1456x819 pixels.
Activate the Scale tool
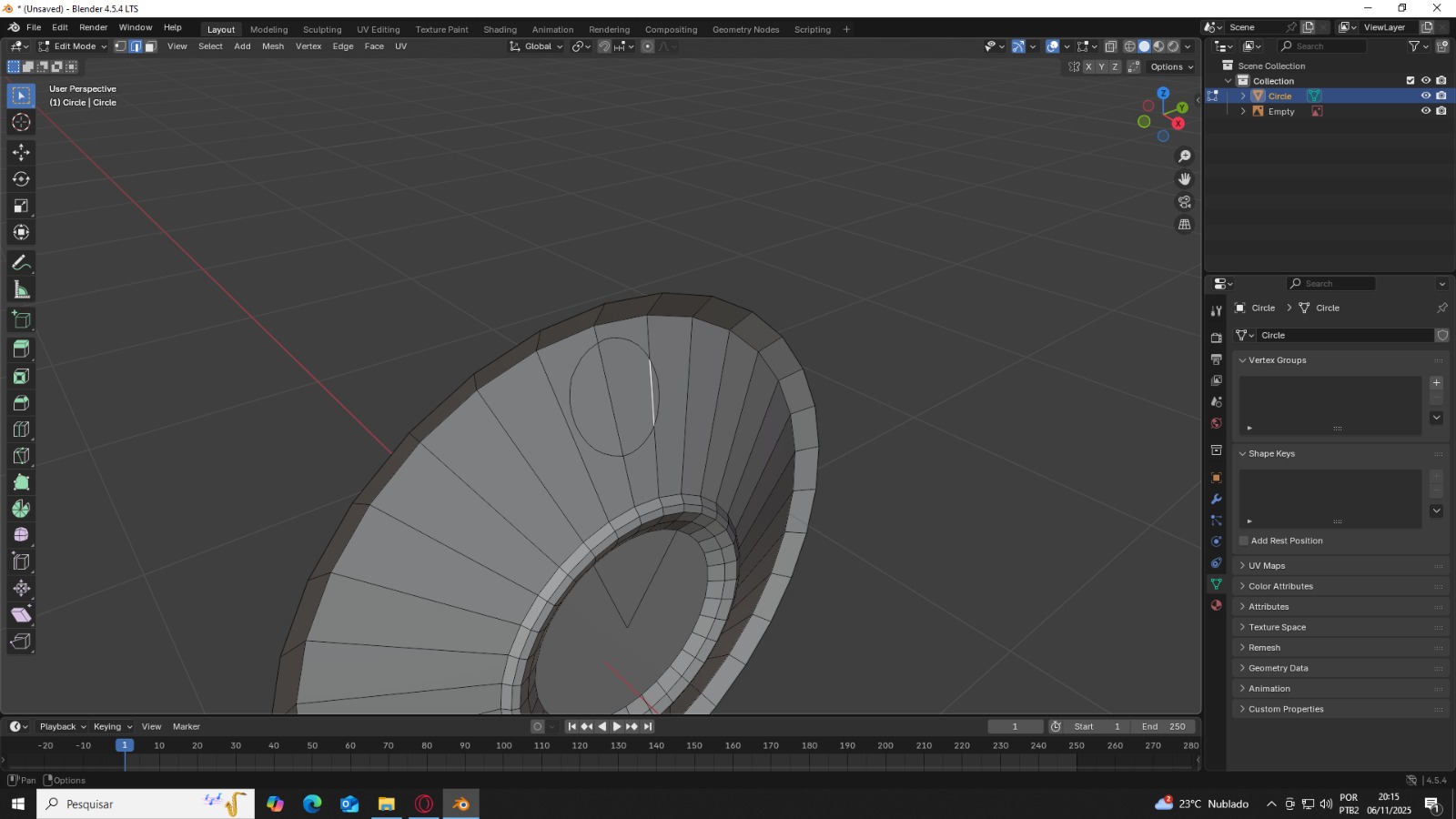coord(21,206)
